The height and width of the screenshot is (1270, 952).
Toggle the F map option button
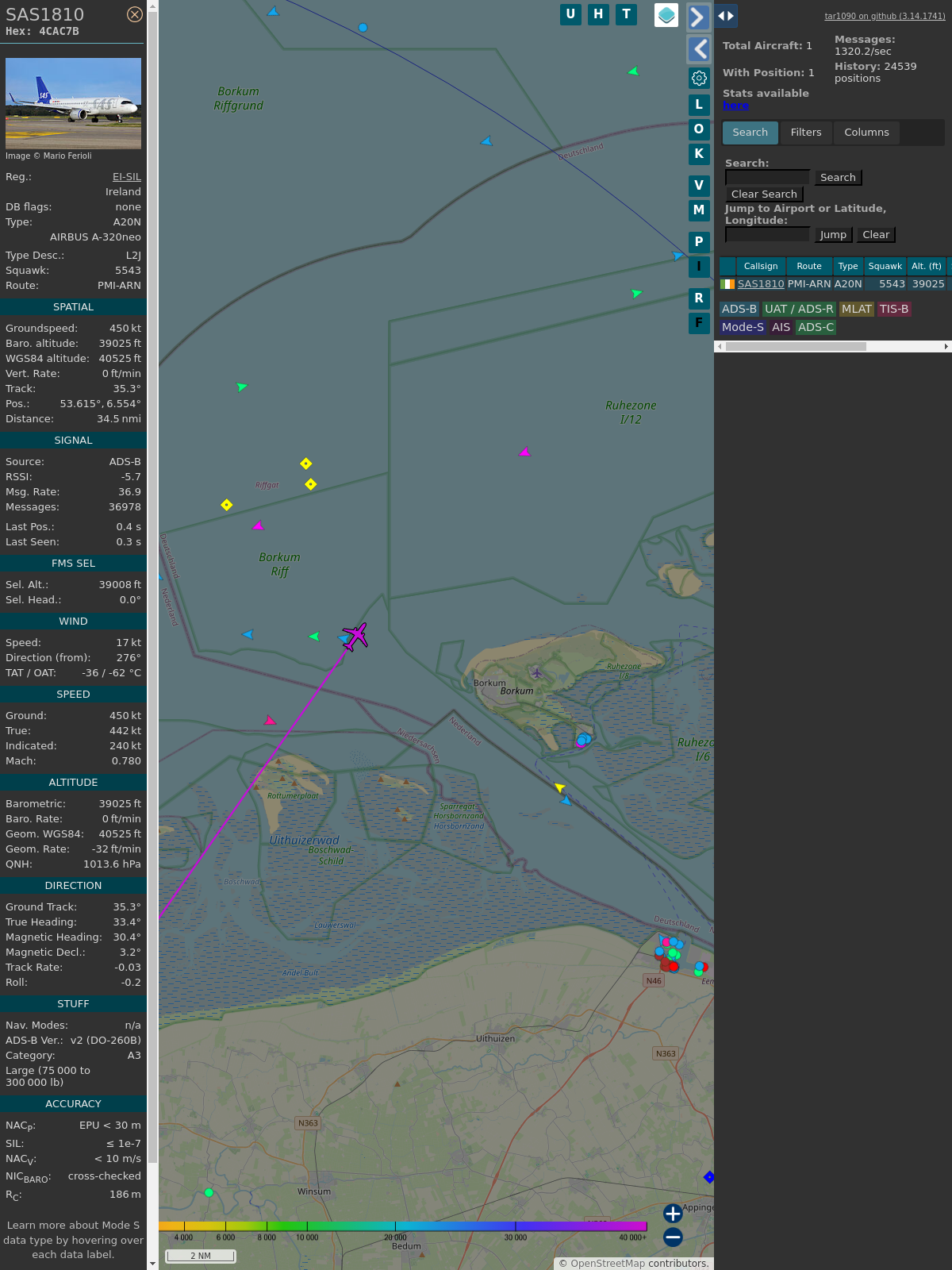[699, 323]
